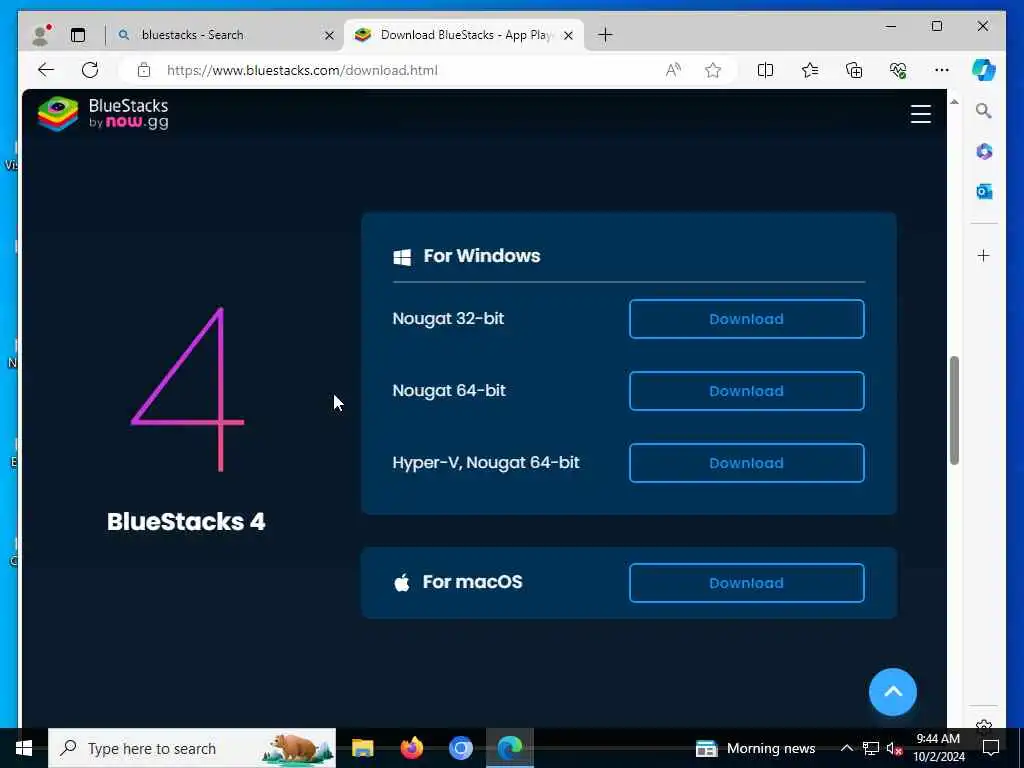Click the BlueStacks by now.gg logo
The width and height of the screenshot is (1024, 768).
point(103,114)
